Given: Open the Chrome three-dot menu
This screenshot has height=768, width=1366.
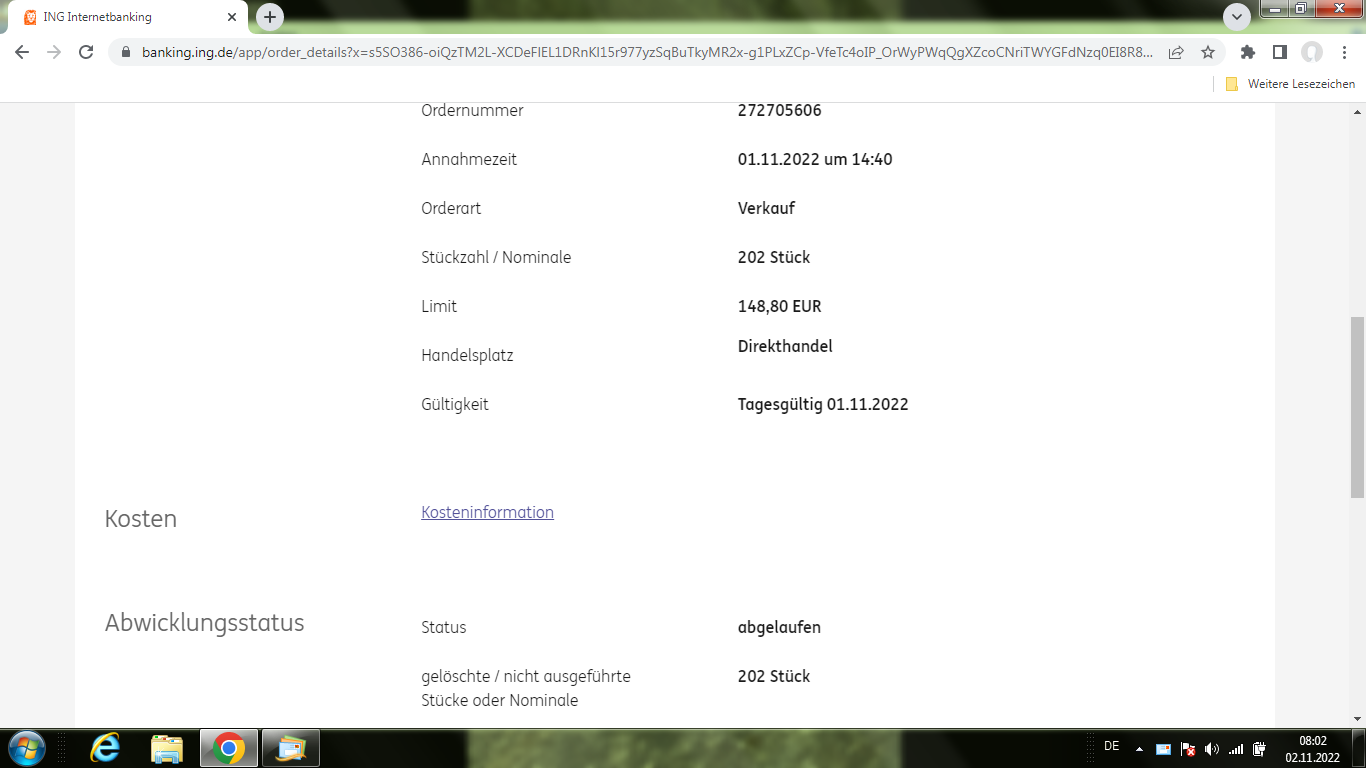Looking at the screenshot, I should [x=1345, y=52].
